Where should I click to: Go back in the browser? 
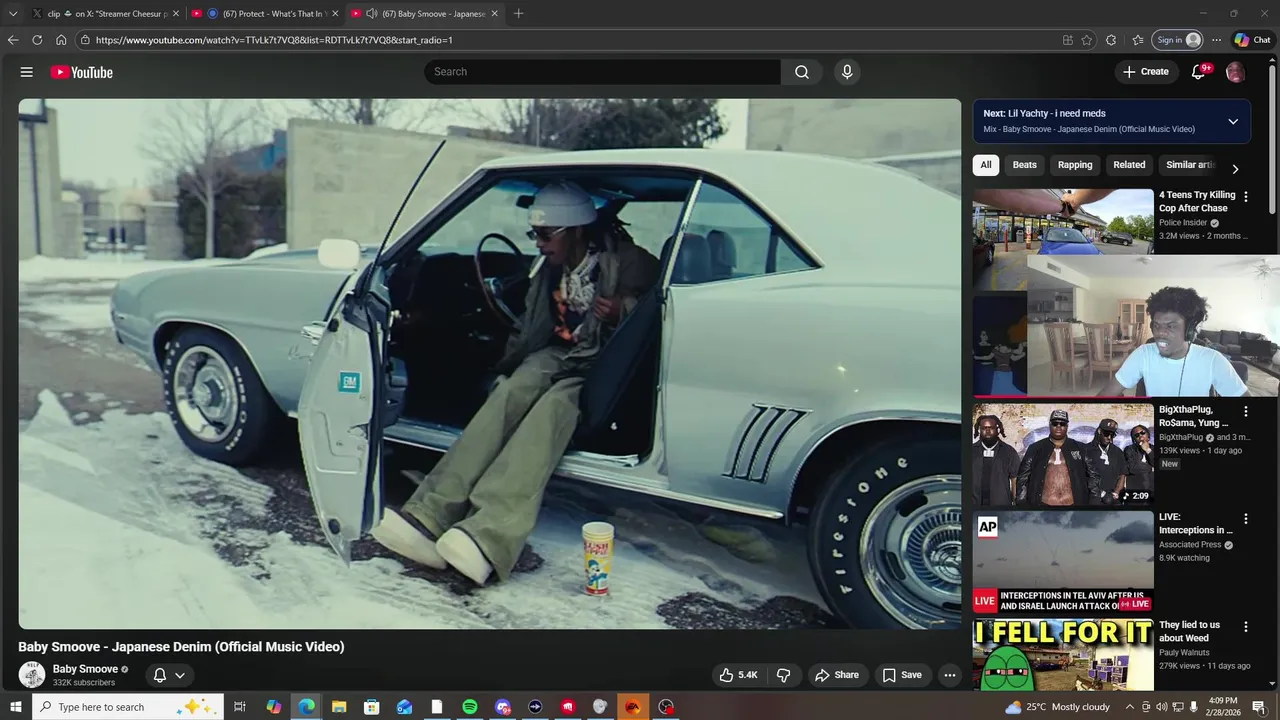(13, 40)
